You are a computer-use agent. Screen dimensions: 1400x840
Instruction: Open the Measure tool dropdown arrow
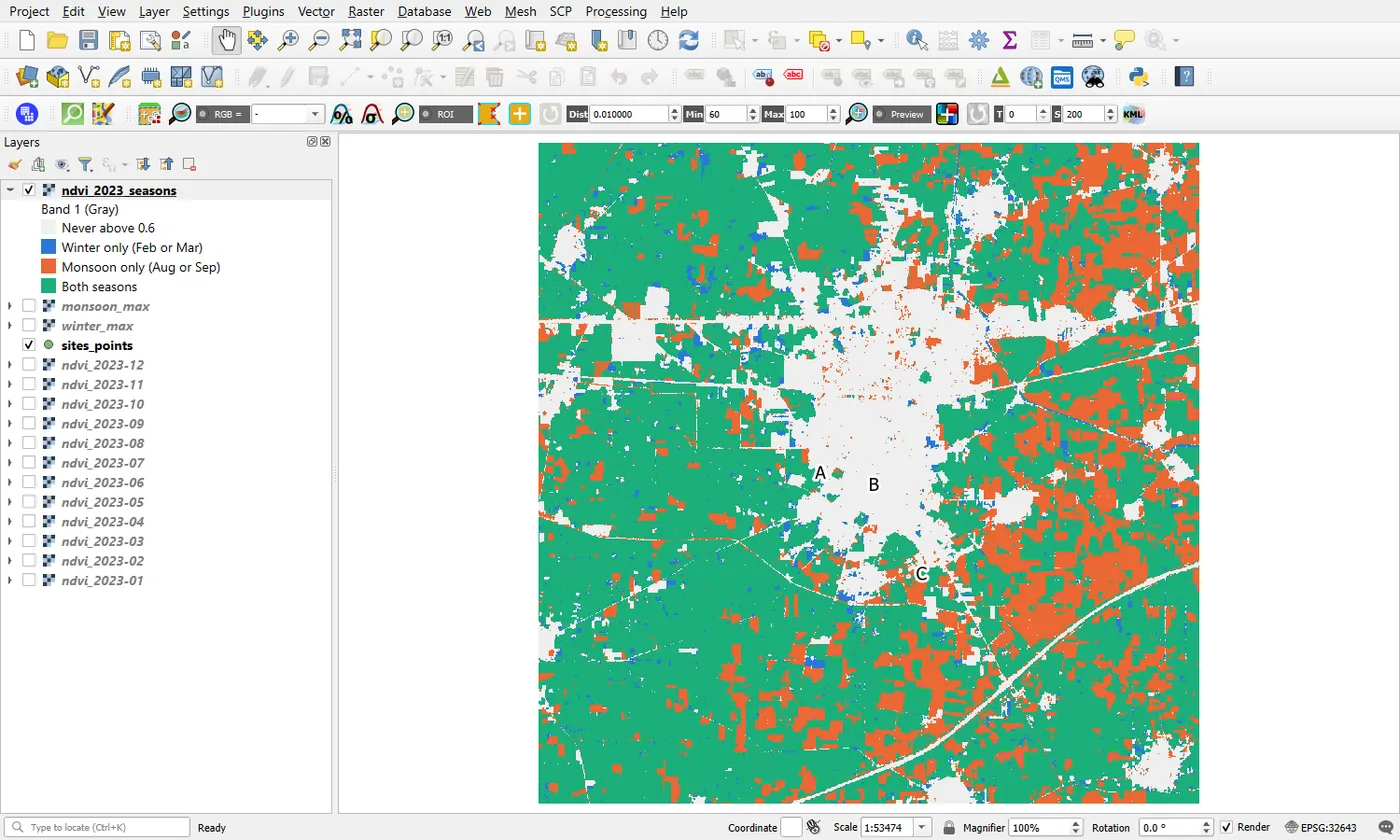click(x=1103, y=41)
